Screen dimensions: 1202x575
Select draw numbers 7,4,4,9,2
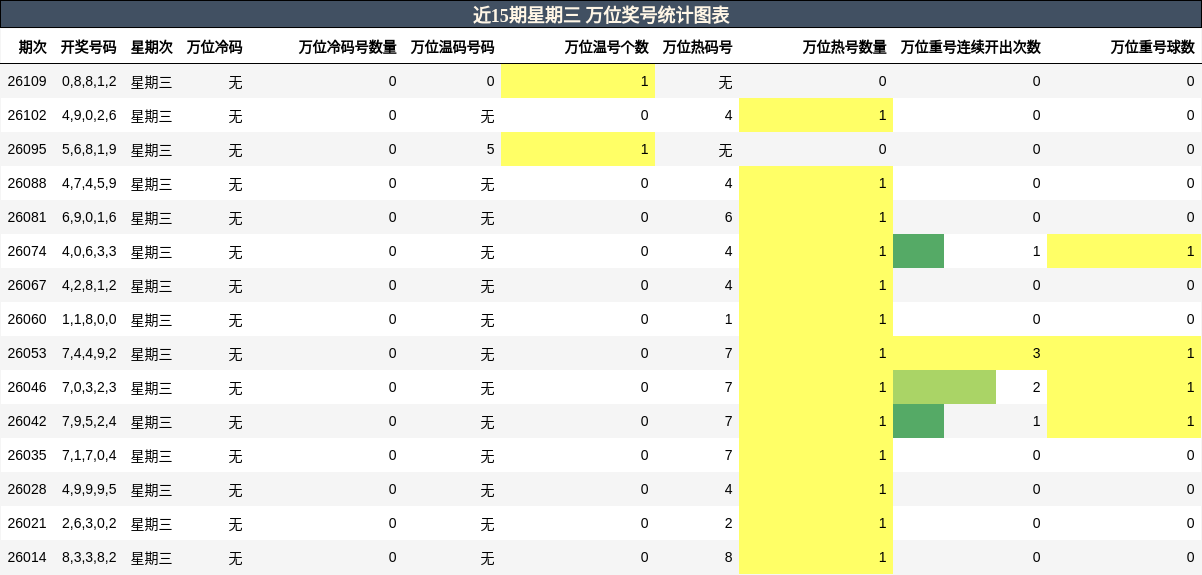pyautogui.click(x=89, y=353)
